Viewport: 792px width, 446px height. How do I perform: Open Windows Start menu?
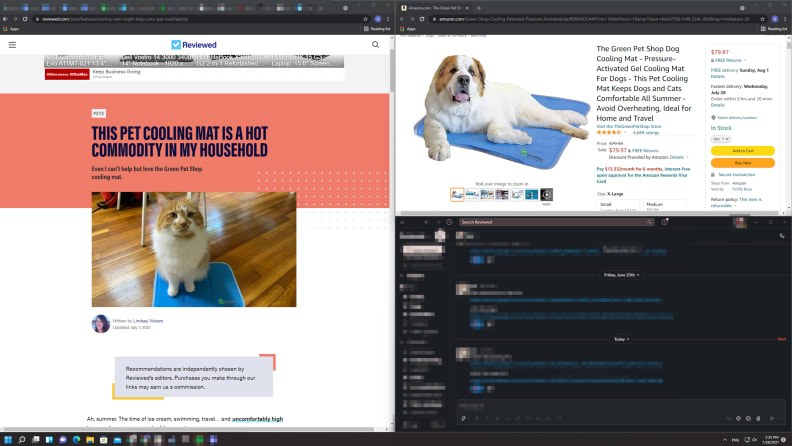(8, 439)
